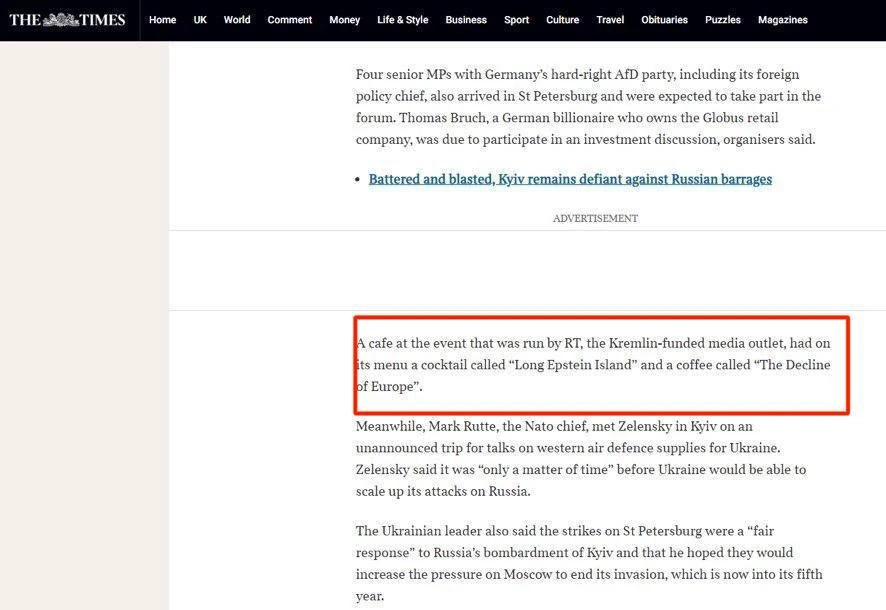Click The Times logo
886x610 pixels.
[67, 20]
